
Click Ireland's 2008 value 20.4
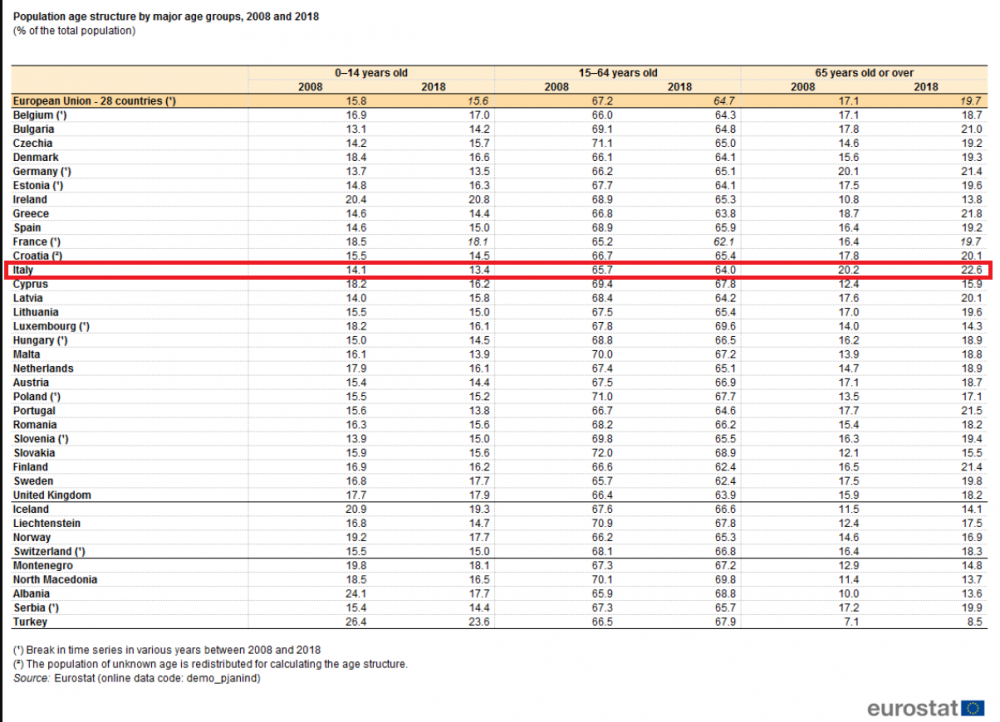356,200
